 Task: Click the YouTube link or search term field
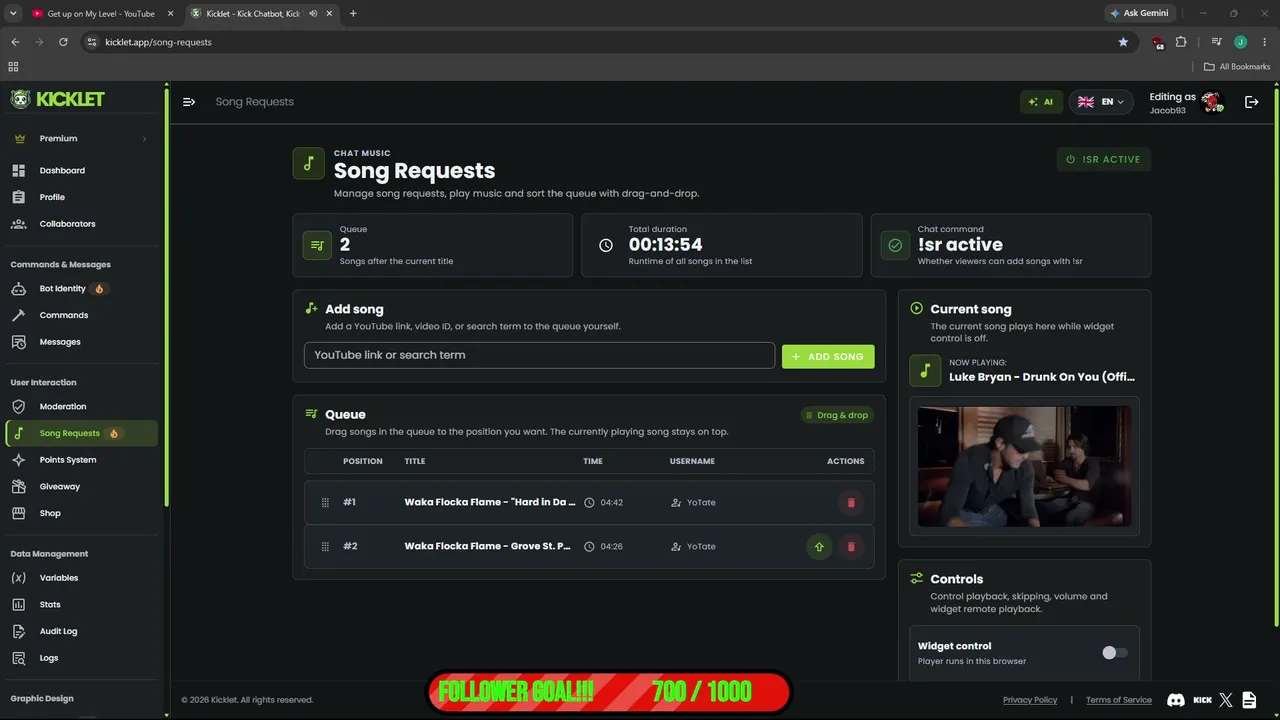(539, 355)
